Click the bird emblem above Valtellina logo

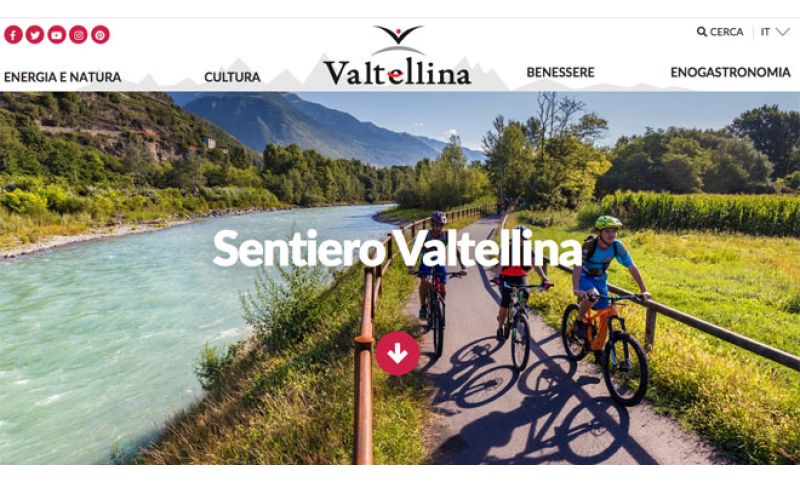398,35
